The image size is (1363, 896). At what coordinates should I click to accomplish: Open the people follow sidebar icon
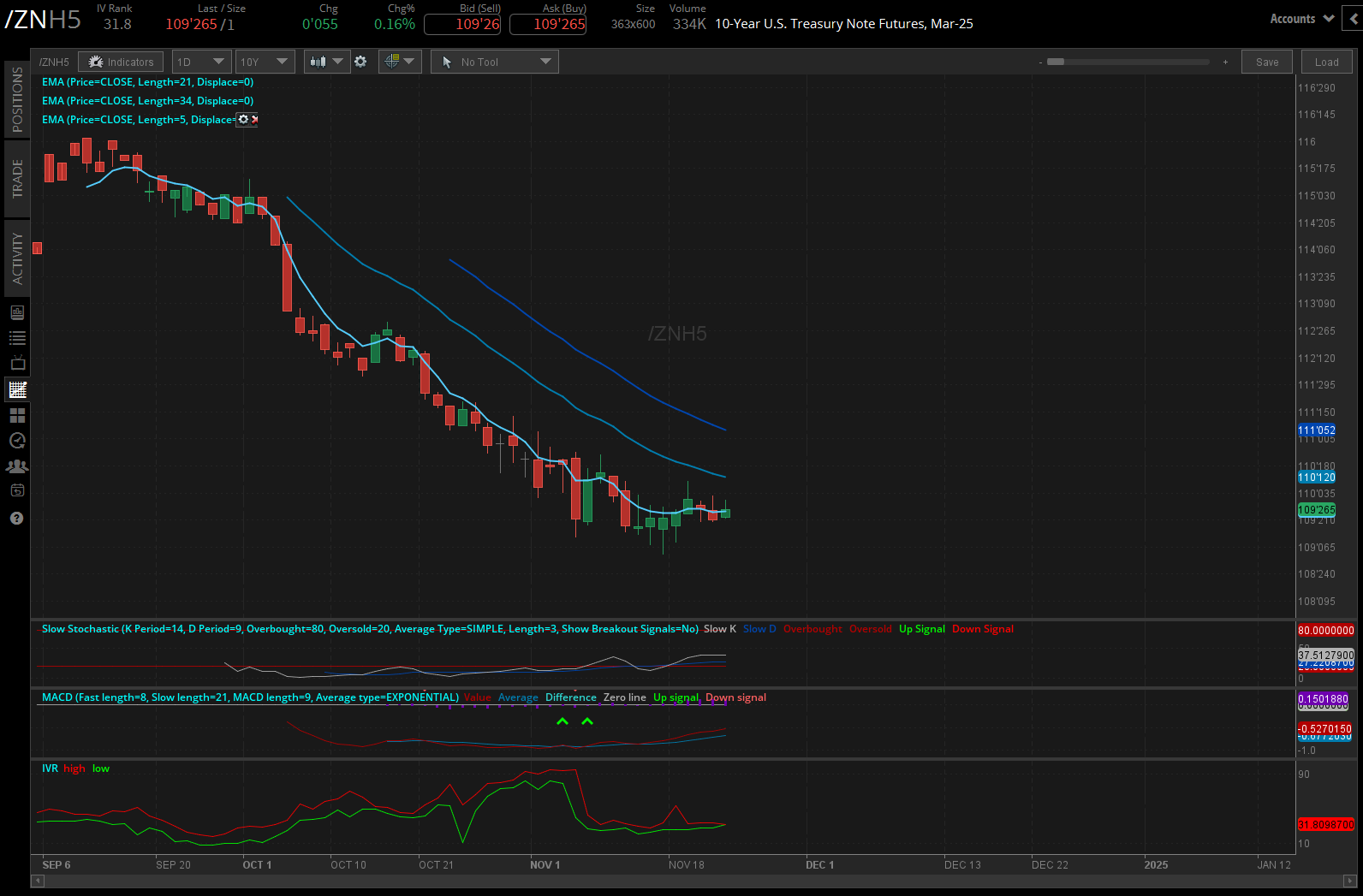click(17, 466)
